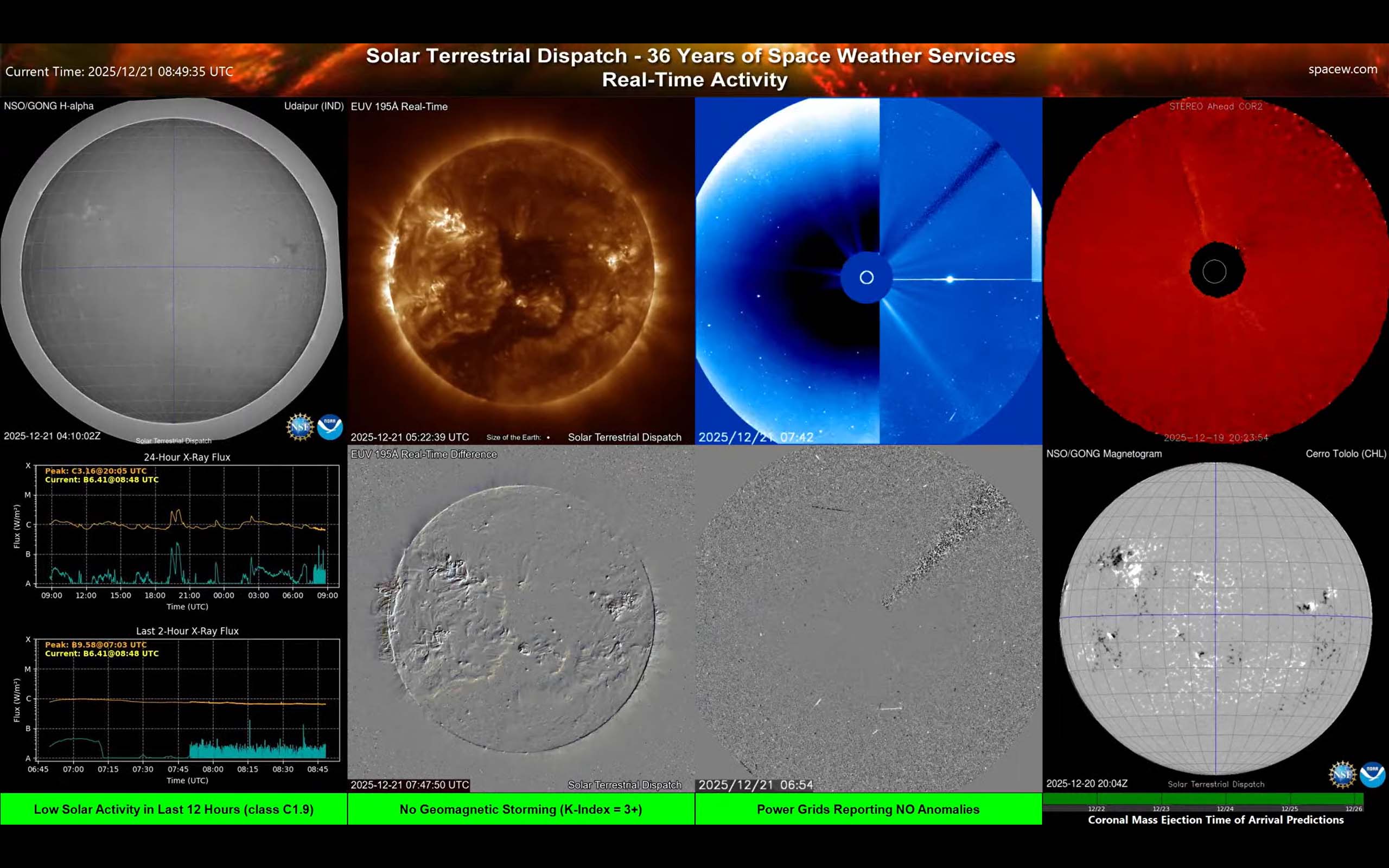Click the Solar Terrestrial Dispatch title
This screenshot has width=1389, height=868.
coord(691,56)
